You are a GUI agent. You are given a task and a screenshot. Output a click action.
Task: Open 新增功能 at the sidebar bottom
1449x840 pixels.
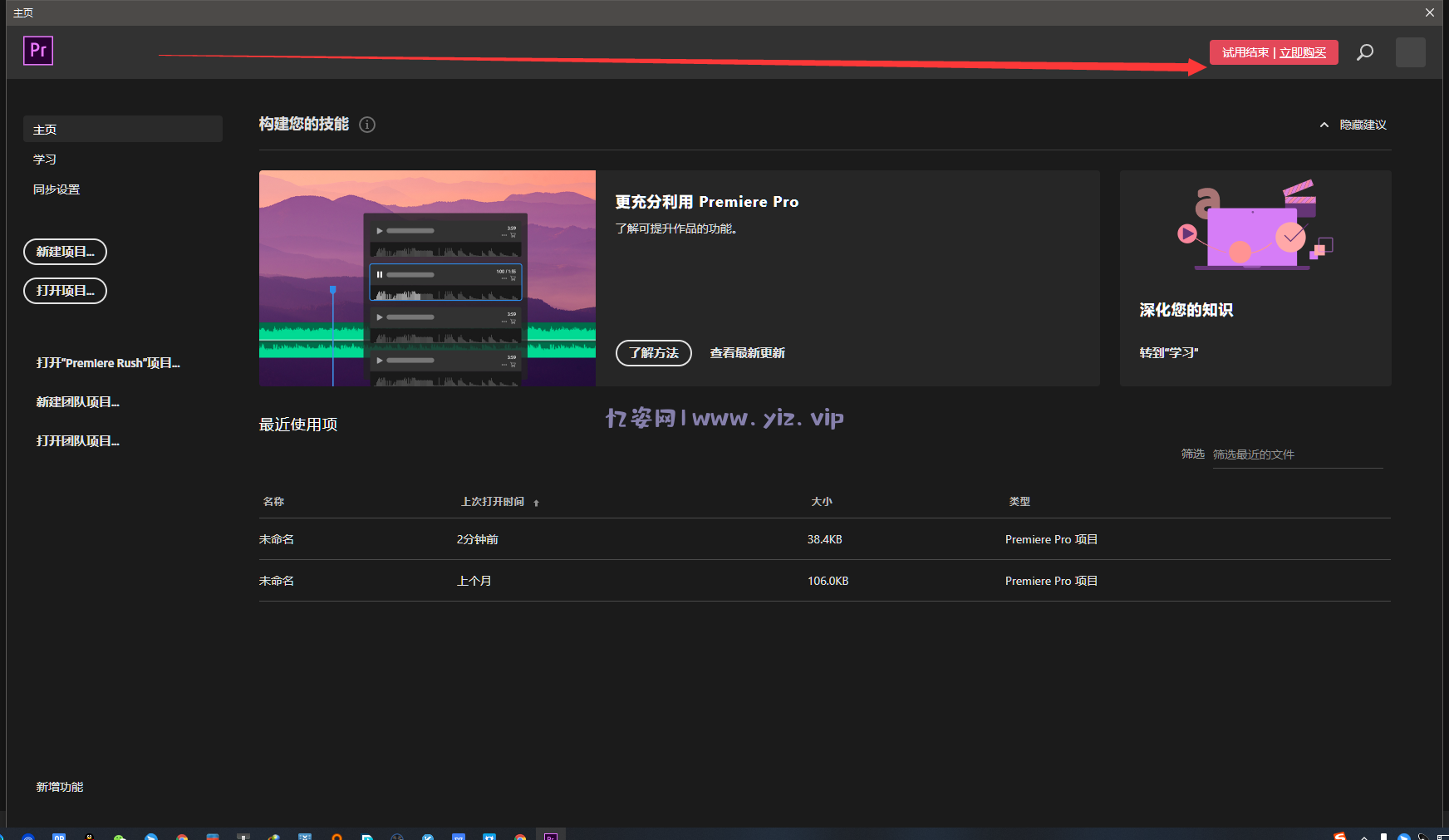pos(60,787)
